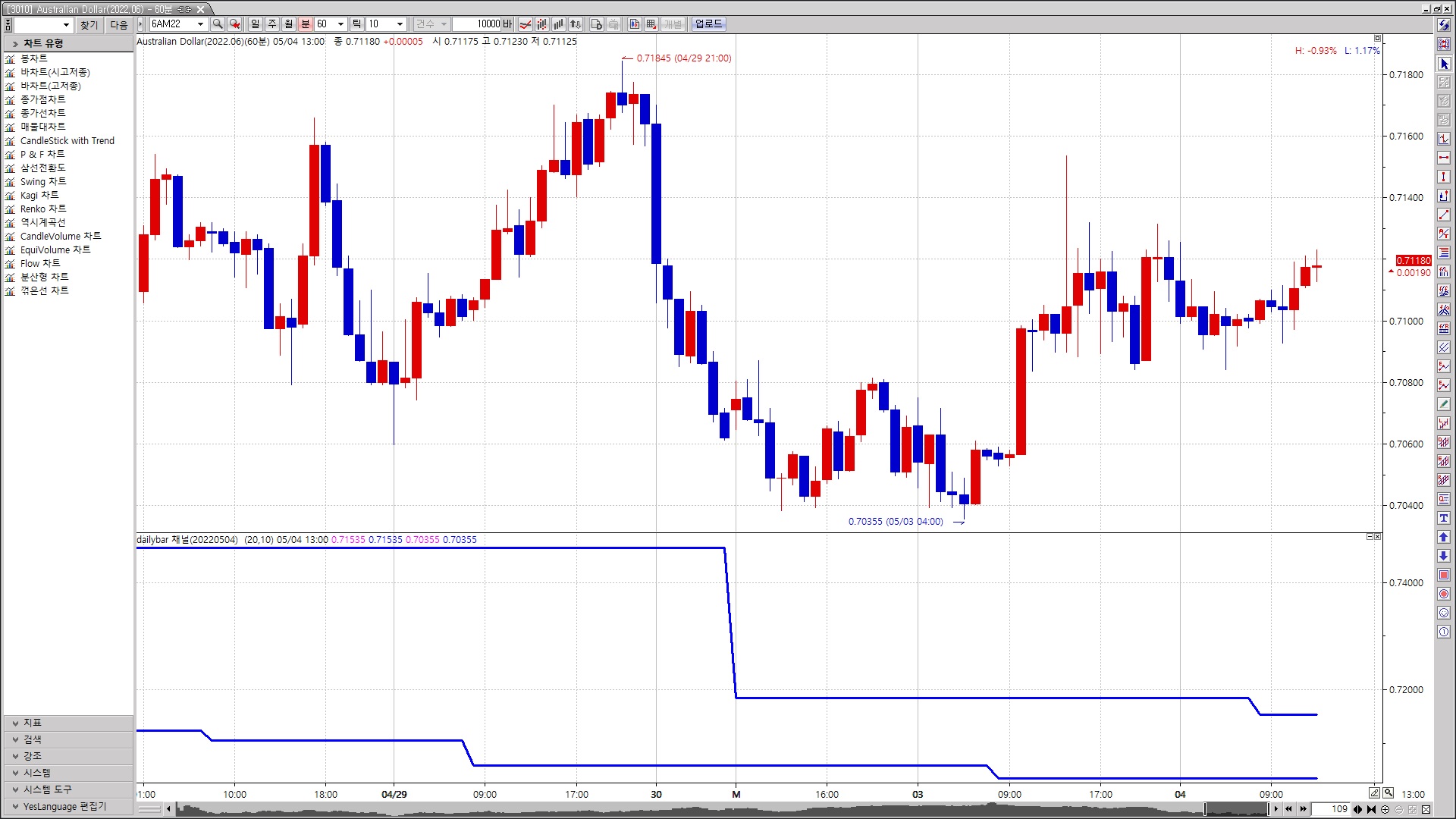Image resolution: width=1456 pixels, height=819 pixels.
Task: Click the rewind scroll icon at the bottom
Action: pyautogui.click(x=1288, y=809)
